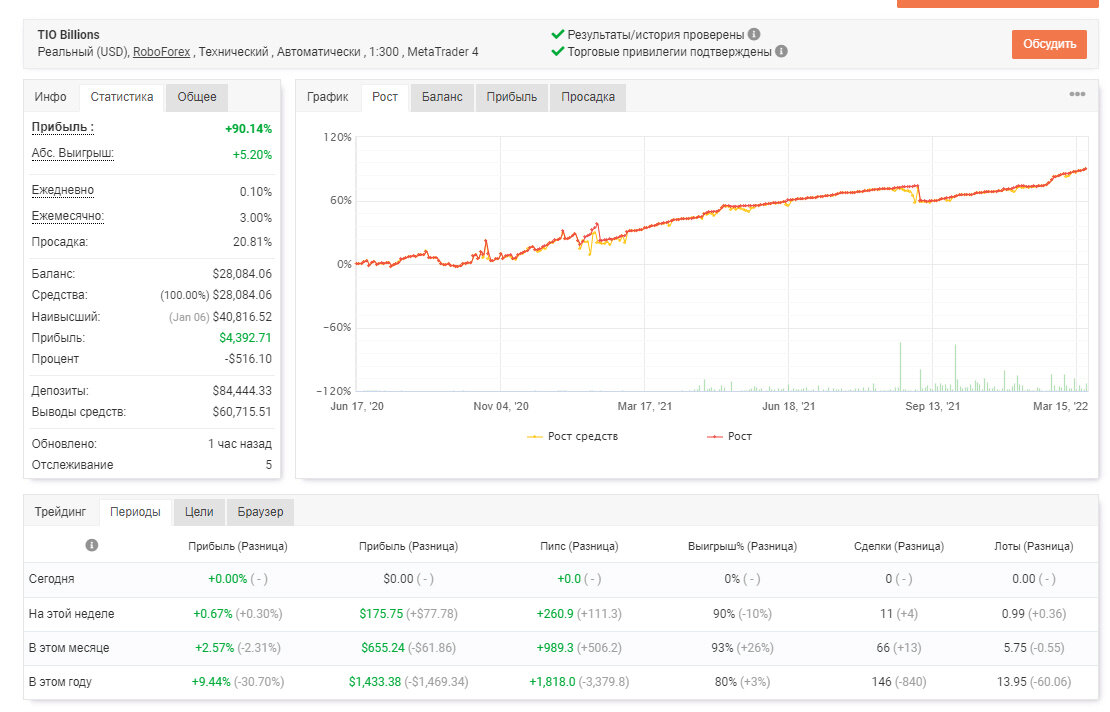This screenshot has height=712, width=1110.
Task: Click the В этом году row label
Action: point(60,682)
